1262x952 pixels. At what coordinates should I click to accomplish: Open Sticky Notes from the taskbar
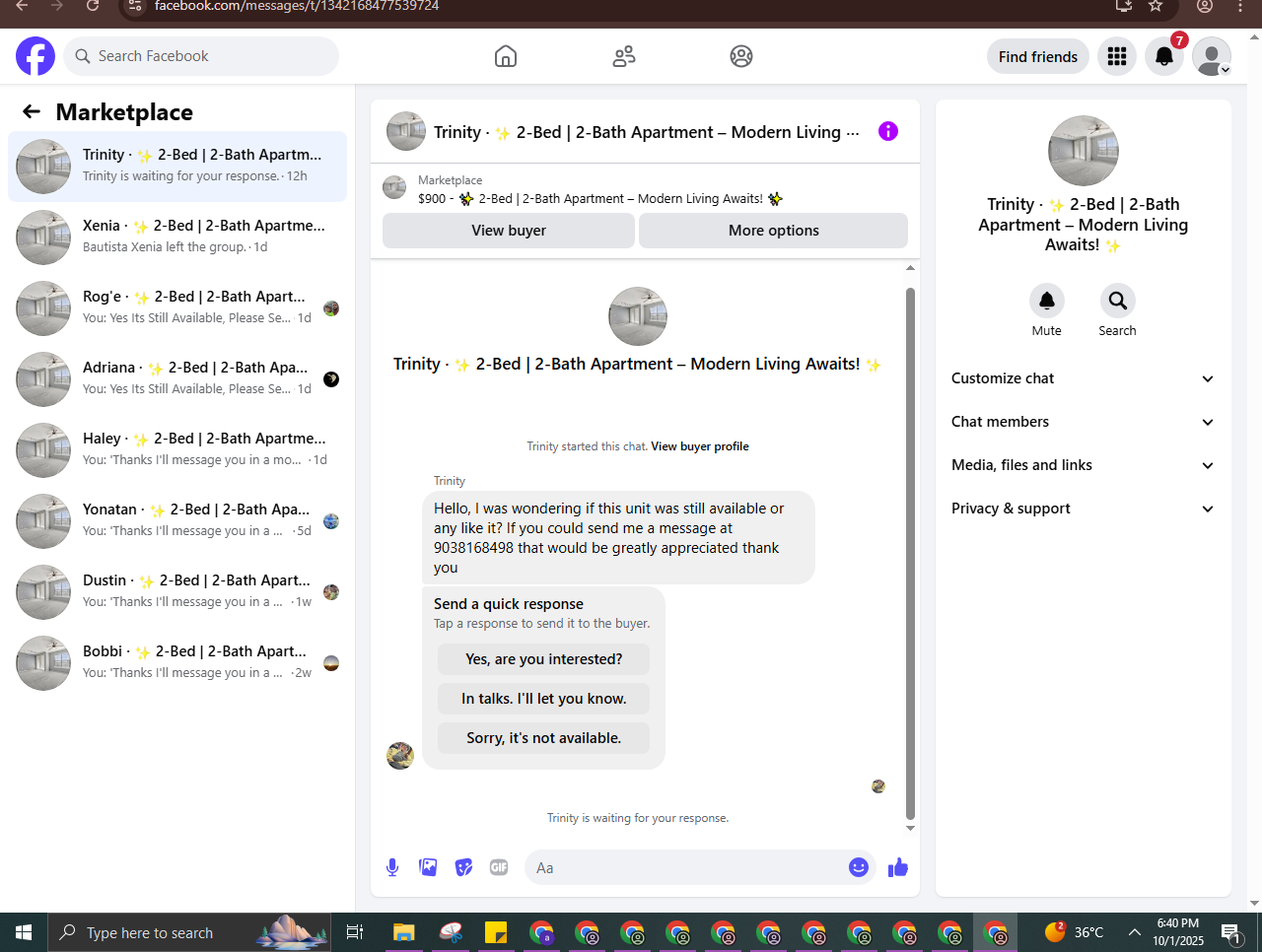tap(495, 932)
